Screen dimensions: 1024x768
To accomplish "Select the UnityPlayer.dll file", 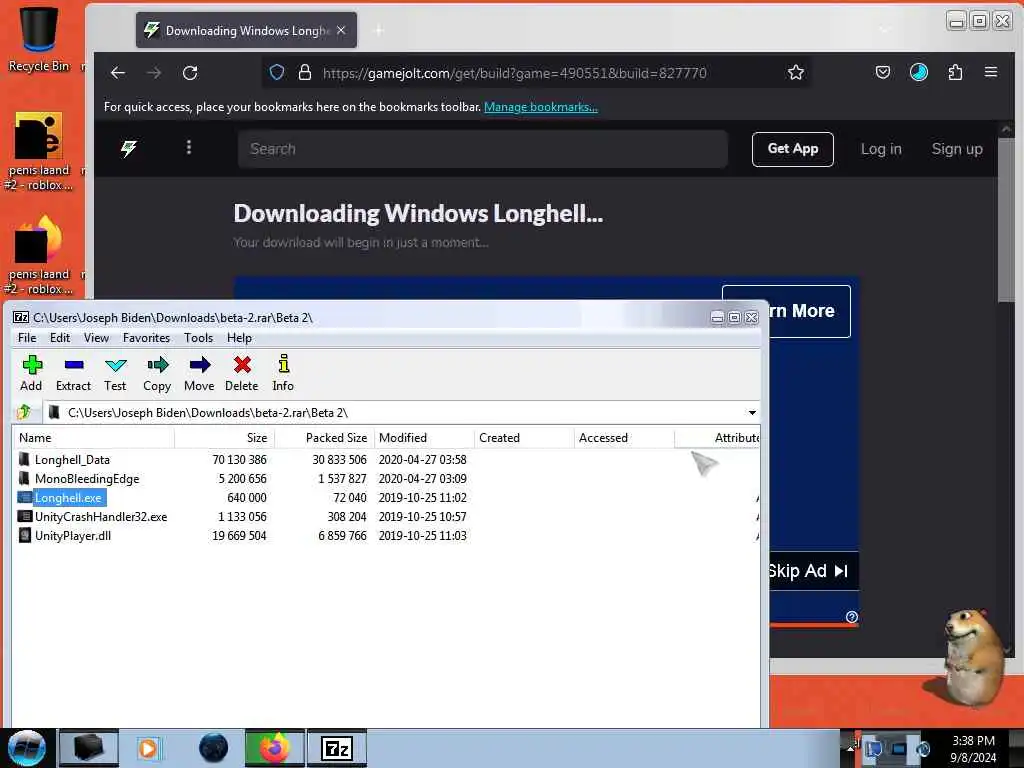I will [72, 536].
